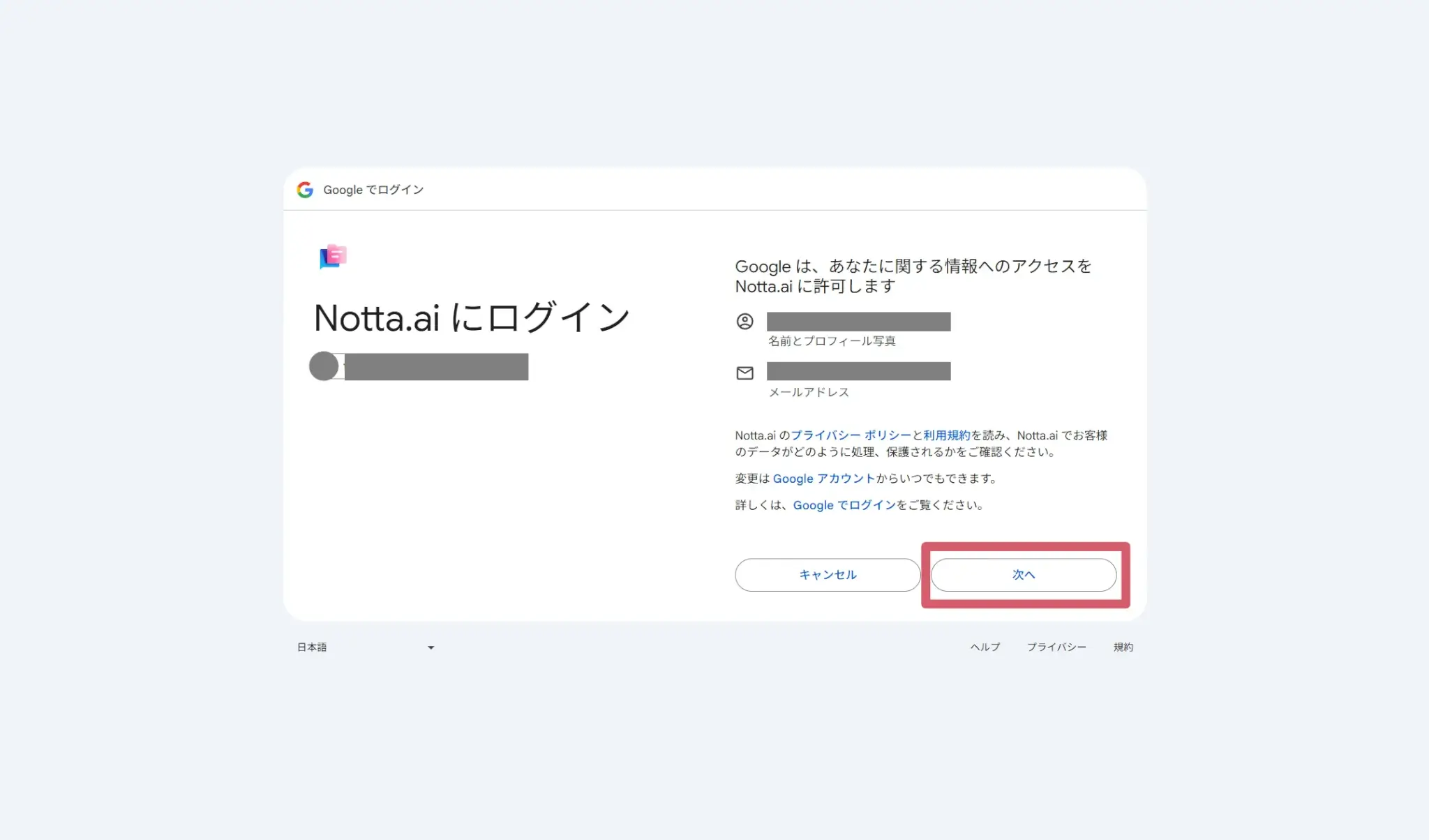Viewport: 1429px width, 840px height.
Task: Open the Google でログイン details link
Action: [x=844, y=505]
